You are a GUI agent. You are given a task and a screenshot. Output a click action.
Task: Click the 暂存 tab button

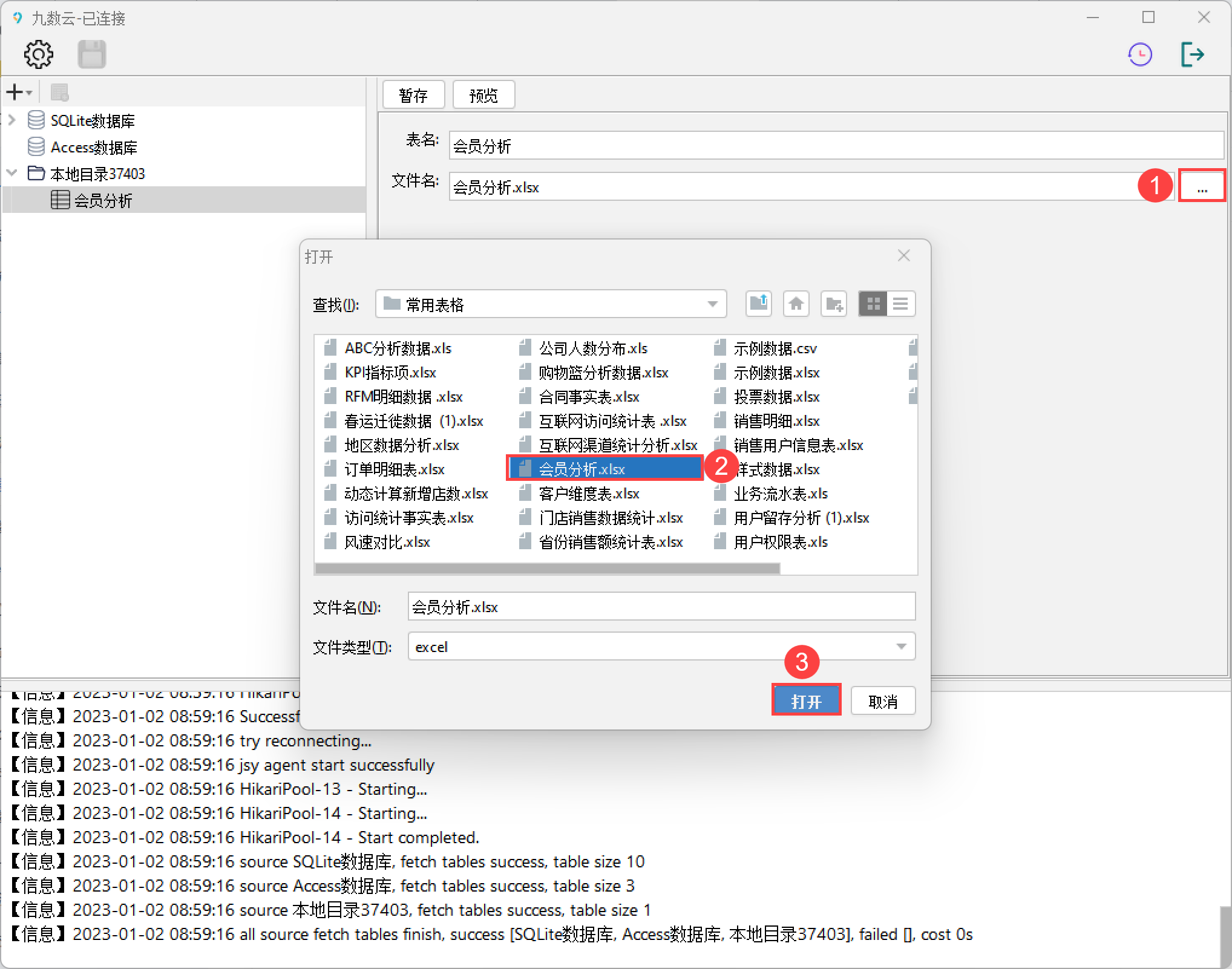point(414,95)
